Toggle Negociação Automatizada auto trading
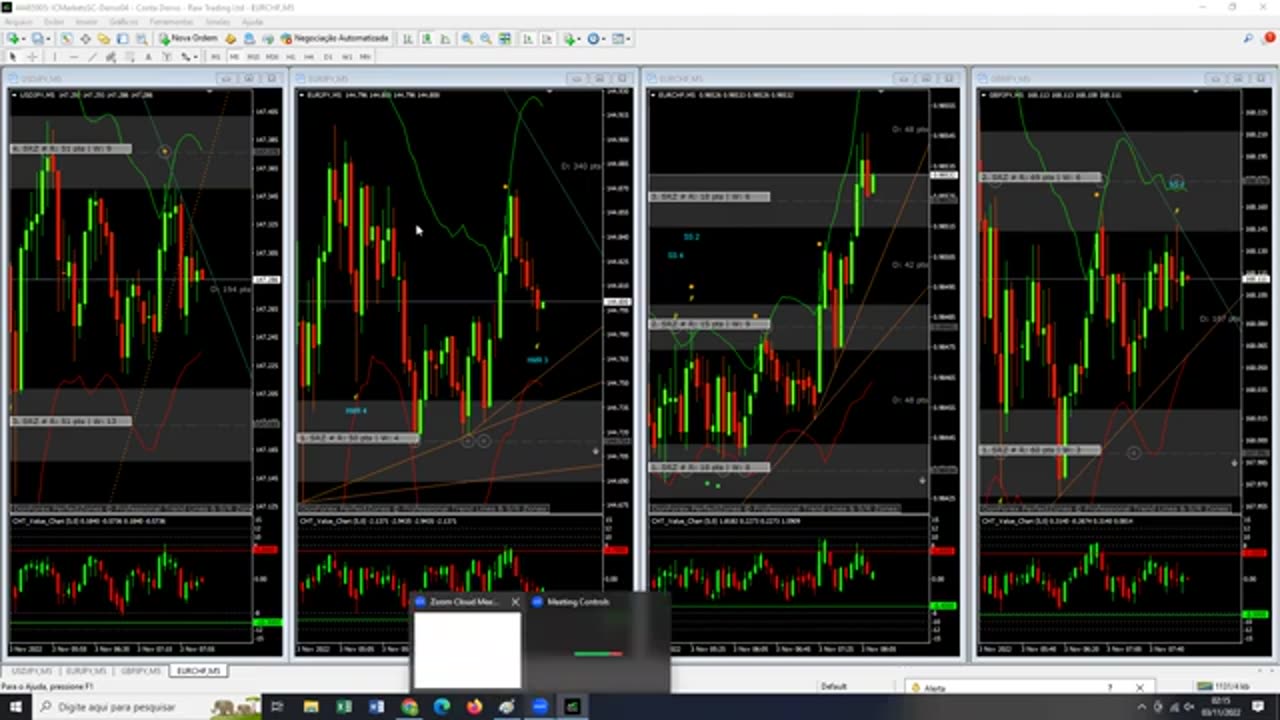This screenshot has width=1280, height=720. tap(334, 39)
